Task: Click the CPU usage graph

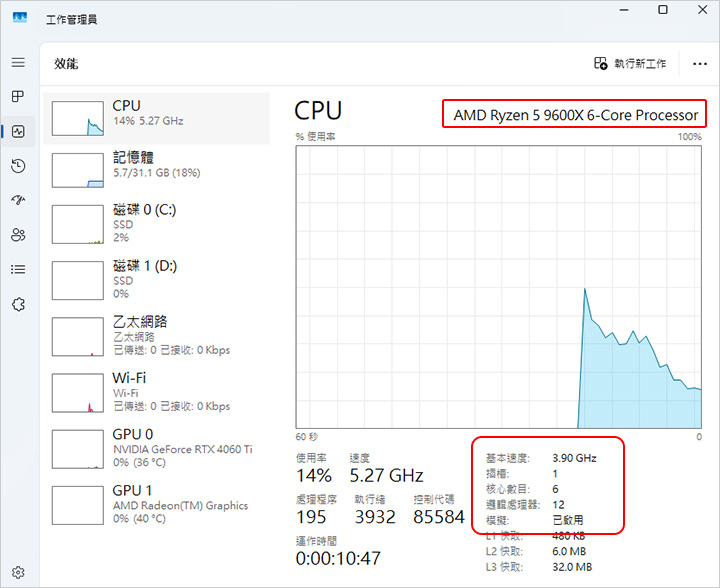Action: click(499, 287)
